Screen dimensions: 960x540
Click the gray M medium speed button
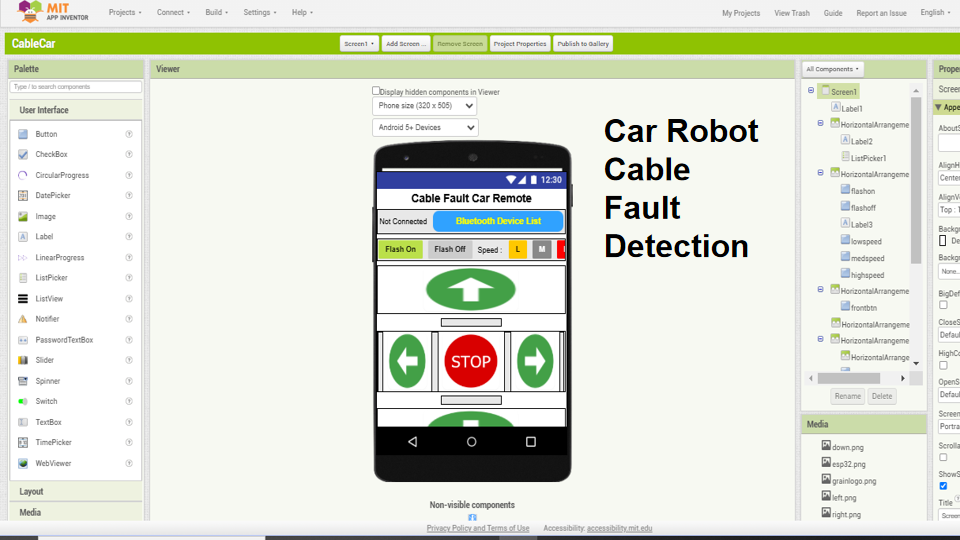pos(542,249)
